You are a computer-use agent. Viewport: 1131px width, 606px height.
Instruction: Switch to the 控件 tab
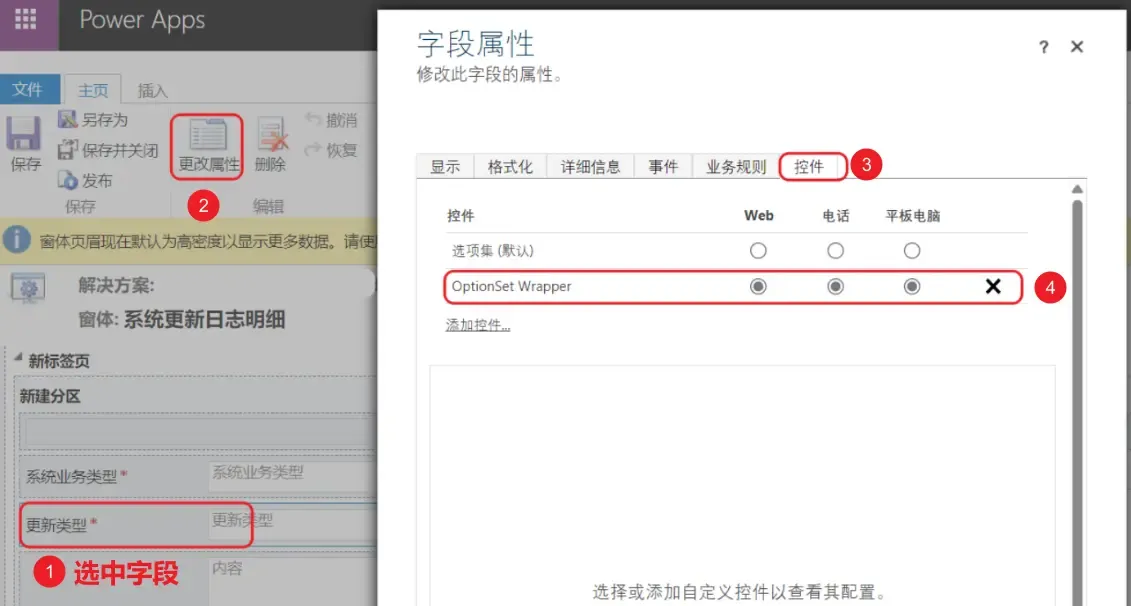click(810, 166)
